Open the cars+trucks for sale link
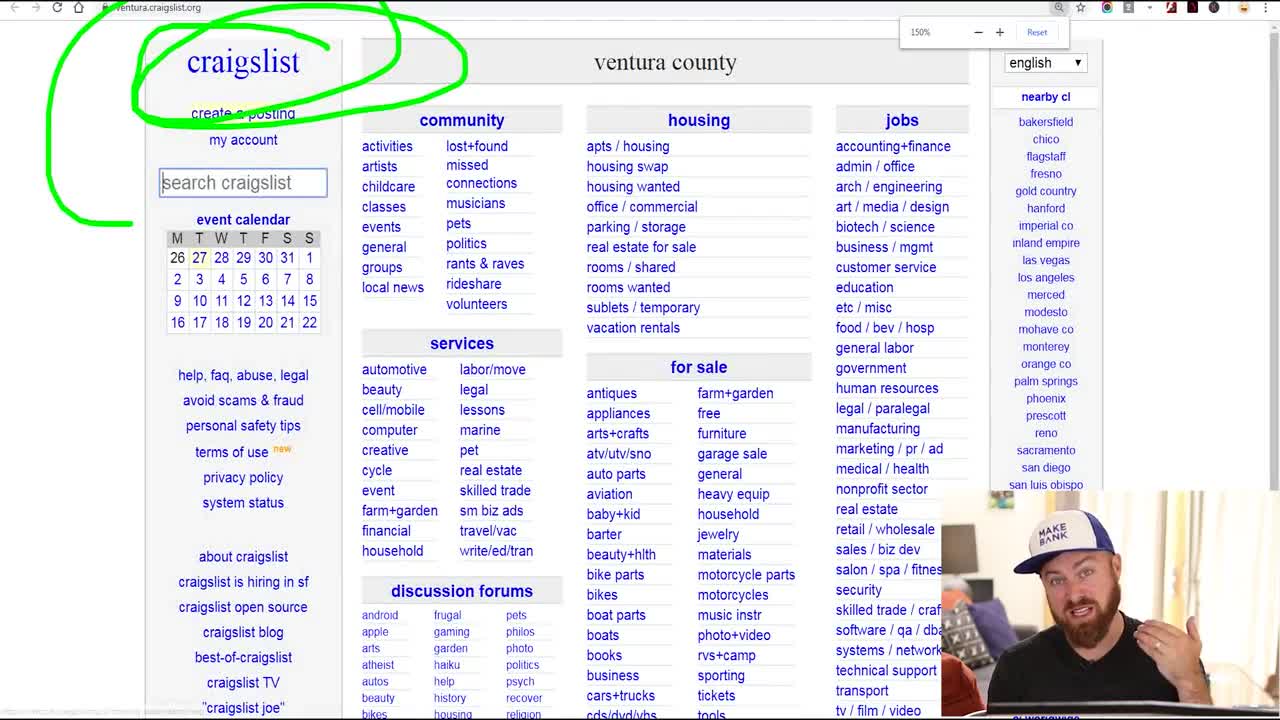The width and height of the screenshot is (1280, 720). click(621, 696)
